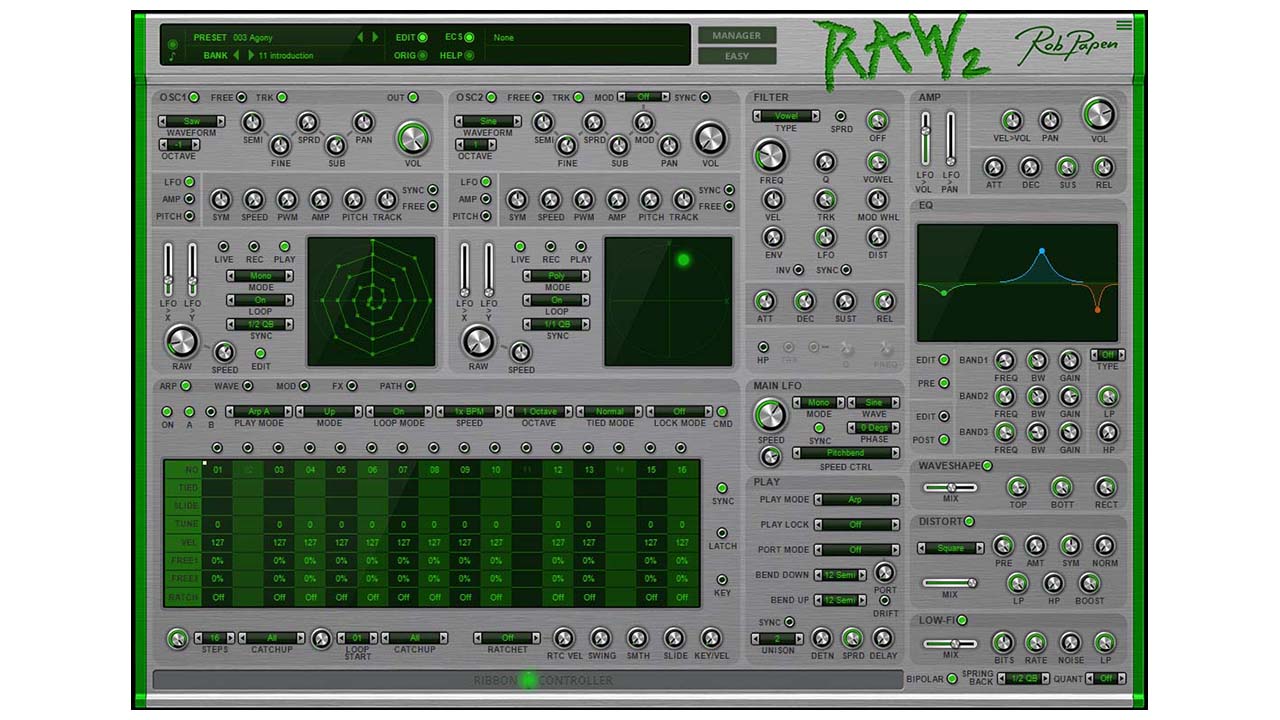1280x720 pixels.
Task: Click the MANAGER button
Action: 737,36
